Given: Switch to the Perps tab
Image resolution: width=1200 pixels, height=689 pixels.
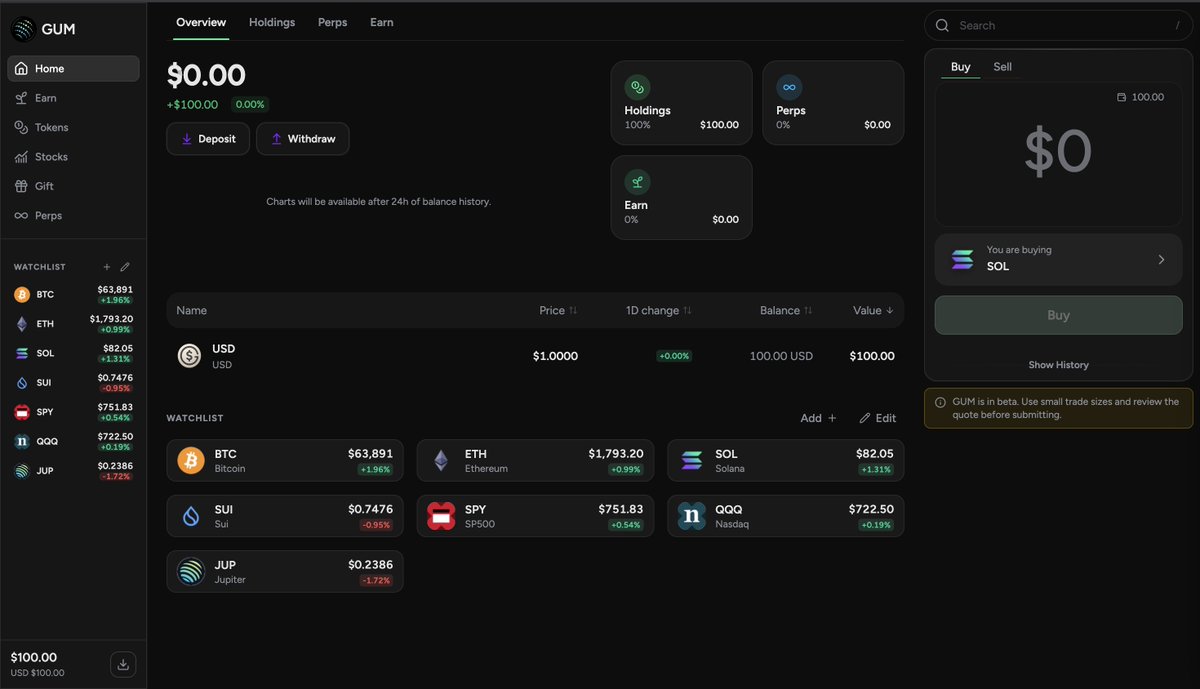Looking at the screenshot, I should coord(332,22).
